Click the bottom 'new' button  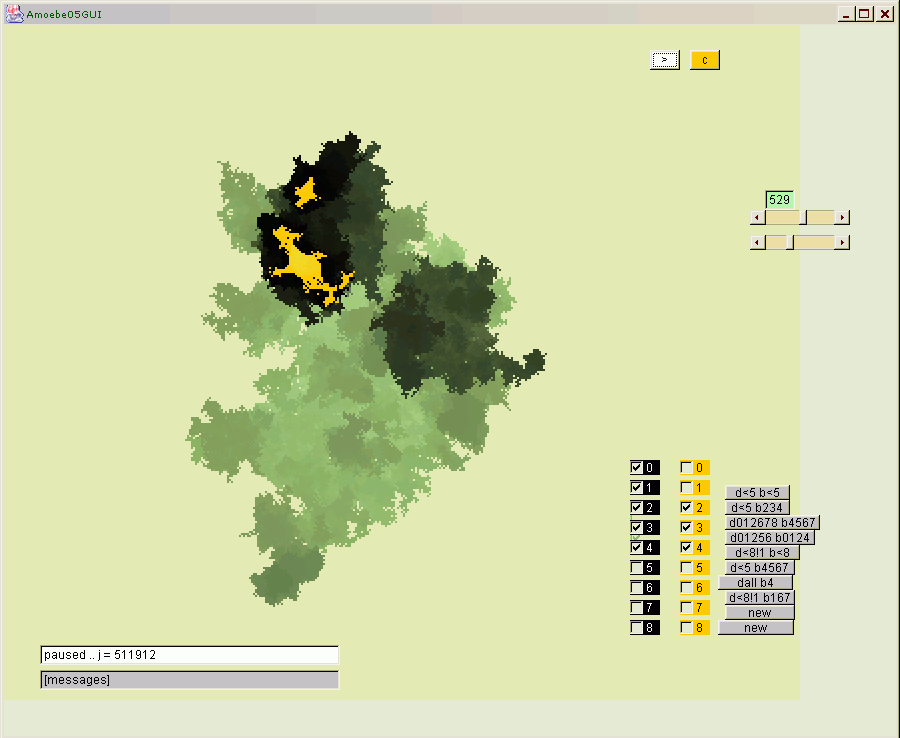click(755, 627)
